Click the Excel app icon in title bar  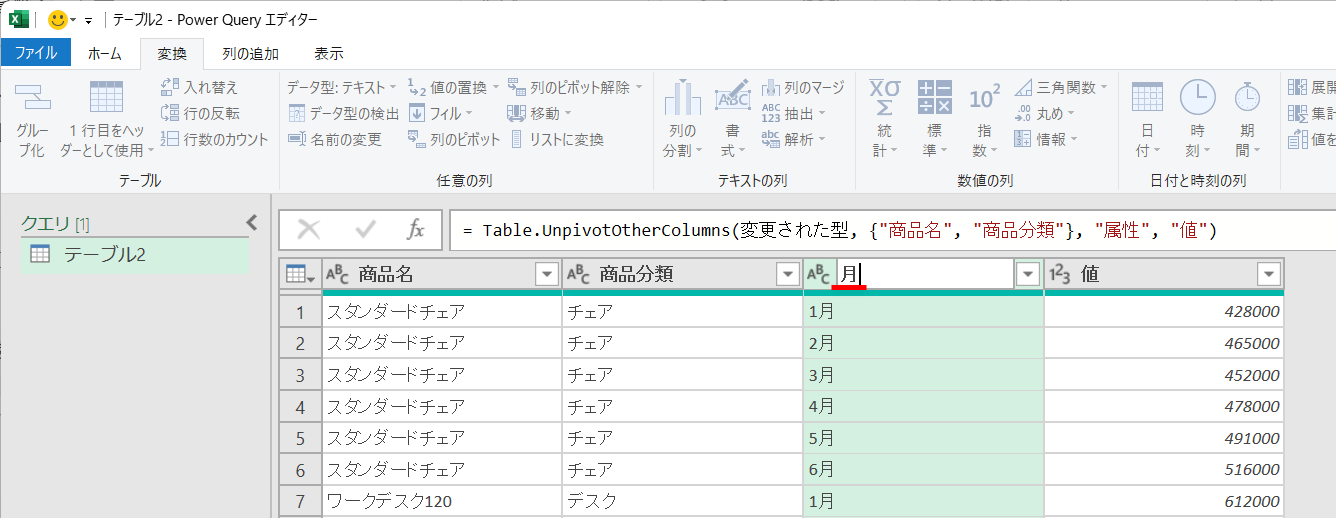[19, 19]
